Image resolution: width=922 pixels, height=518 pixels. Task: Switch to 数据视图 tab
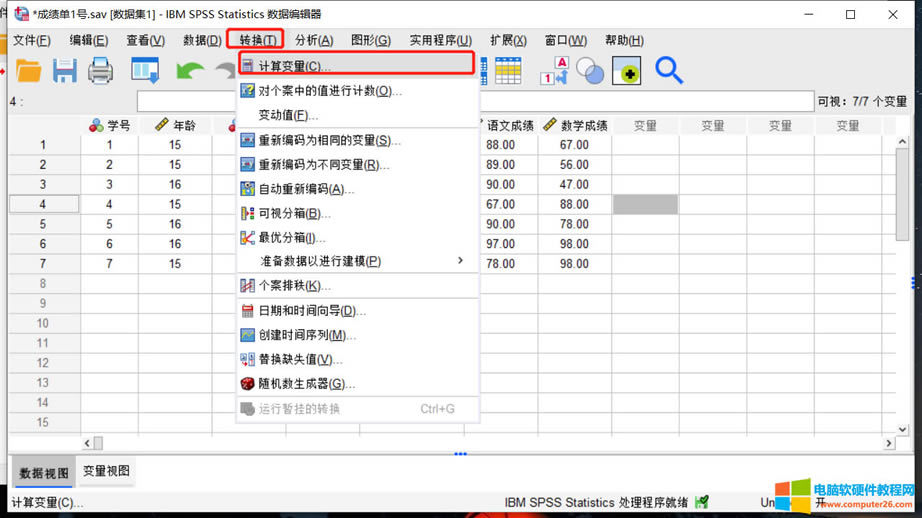point(44,472)
